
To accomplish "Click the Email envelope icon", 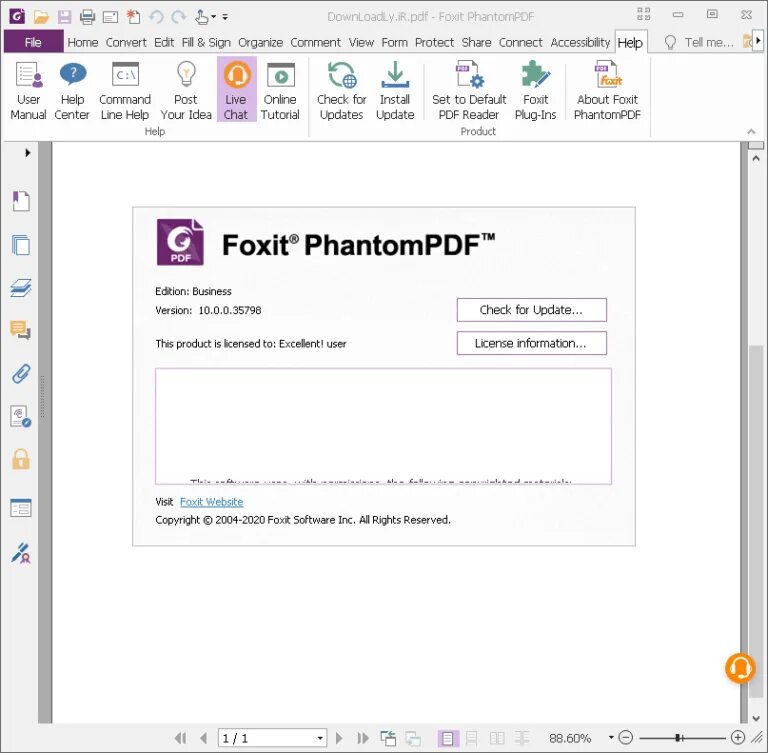I will click(110, 17).
